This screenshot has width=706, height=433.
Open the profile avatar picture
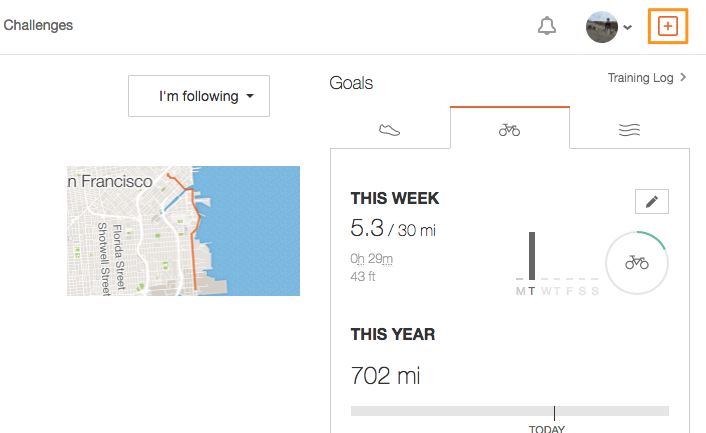pos(602,27)
